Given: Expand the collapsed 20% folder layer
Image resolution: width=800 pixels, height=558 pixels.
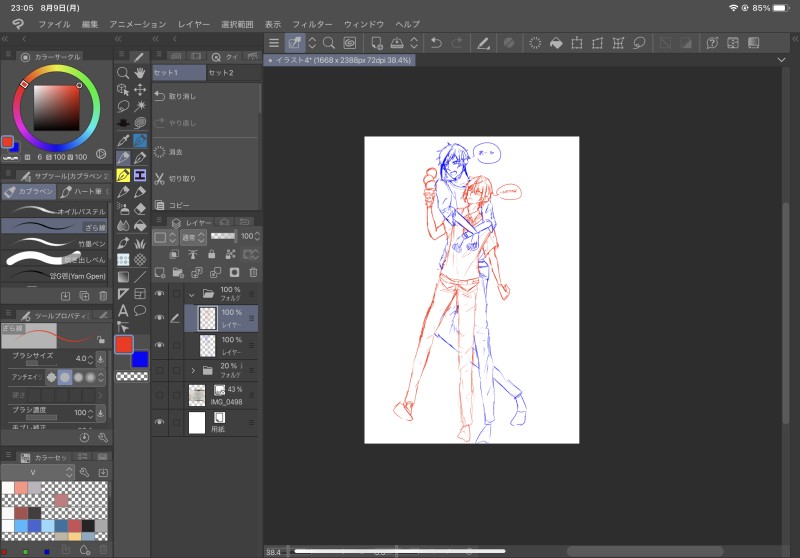Looking at the screenshot, I should pos(193,370).
